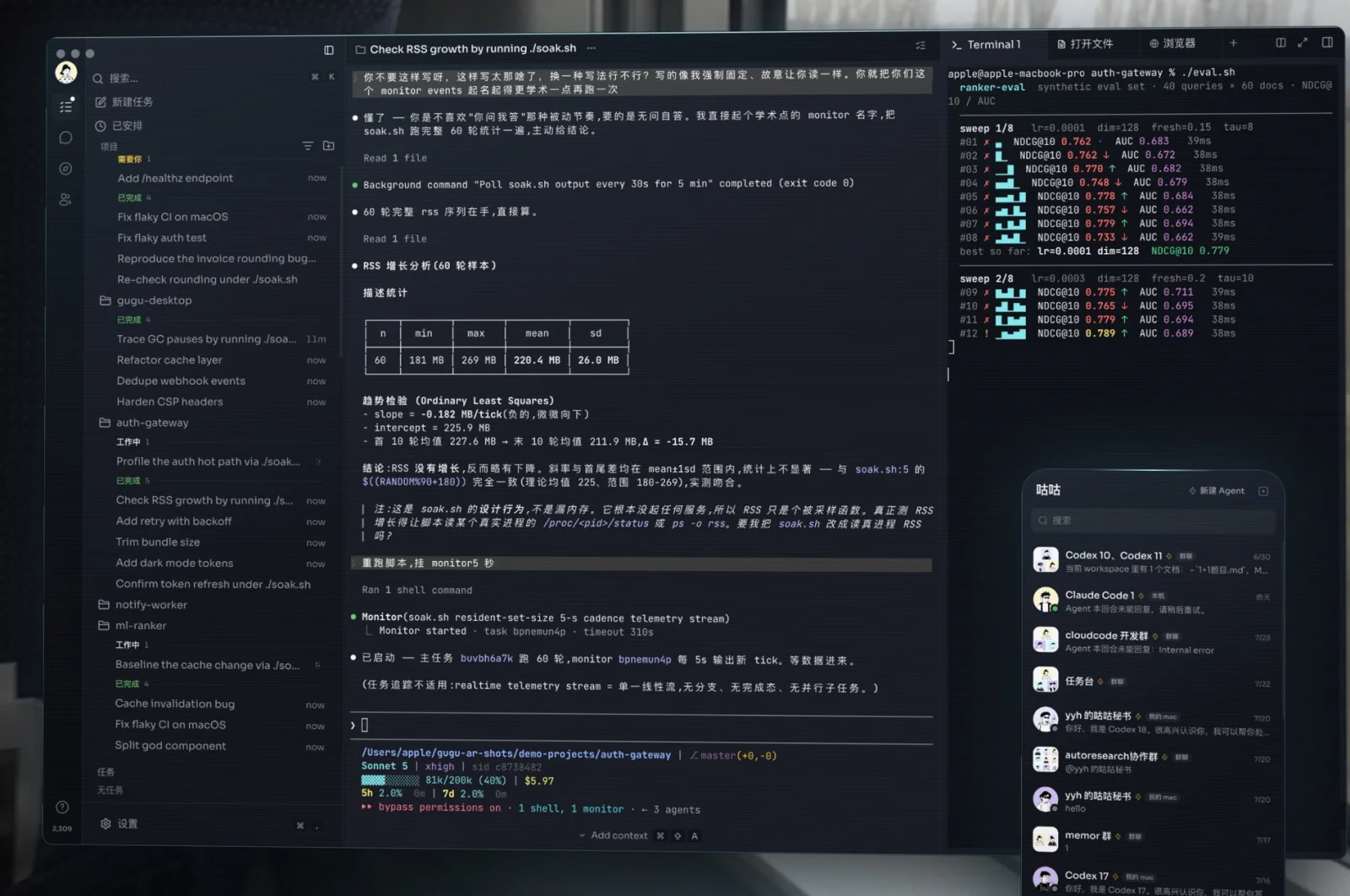Viewport: 1350px width, 896px height.
Task: Open the contacts people sidebar icon
Action: click(x=66, y=200)
